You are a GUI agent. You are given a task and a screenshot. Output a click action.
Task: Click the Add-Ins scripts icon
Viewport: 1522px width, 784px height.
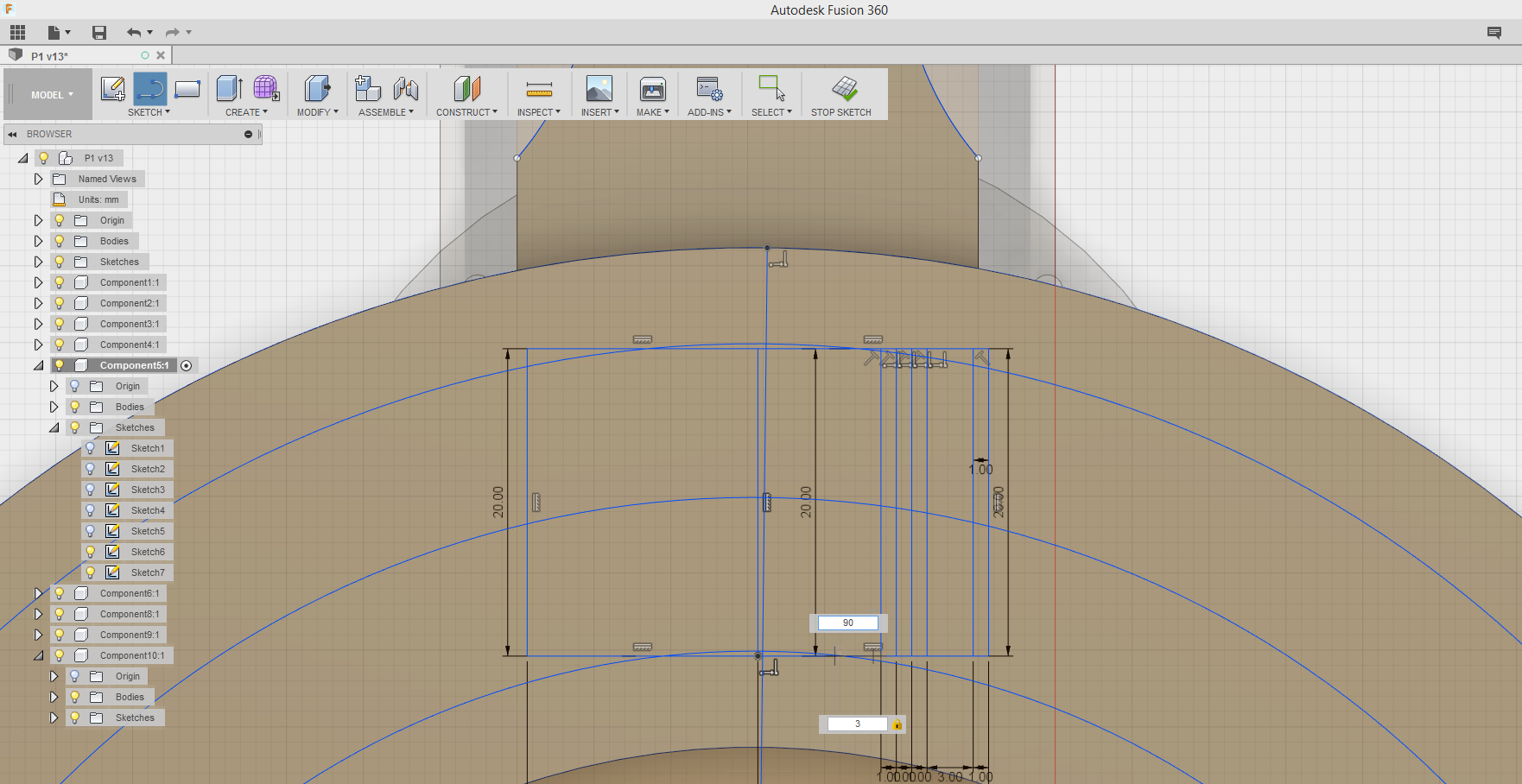point(709,89)
